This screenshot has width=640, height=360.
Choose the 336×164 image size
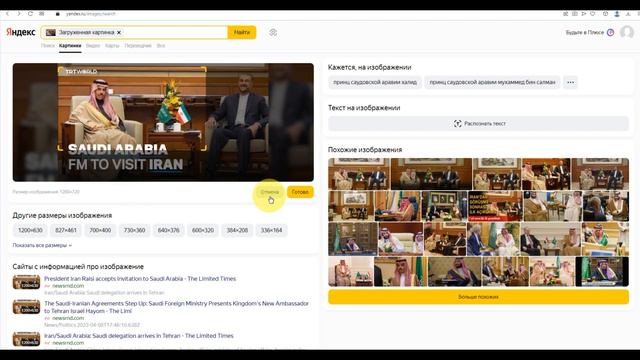[271, 230]
